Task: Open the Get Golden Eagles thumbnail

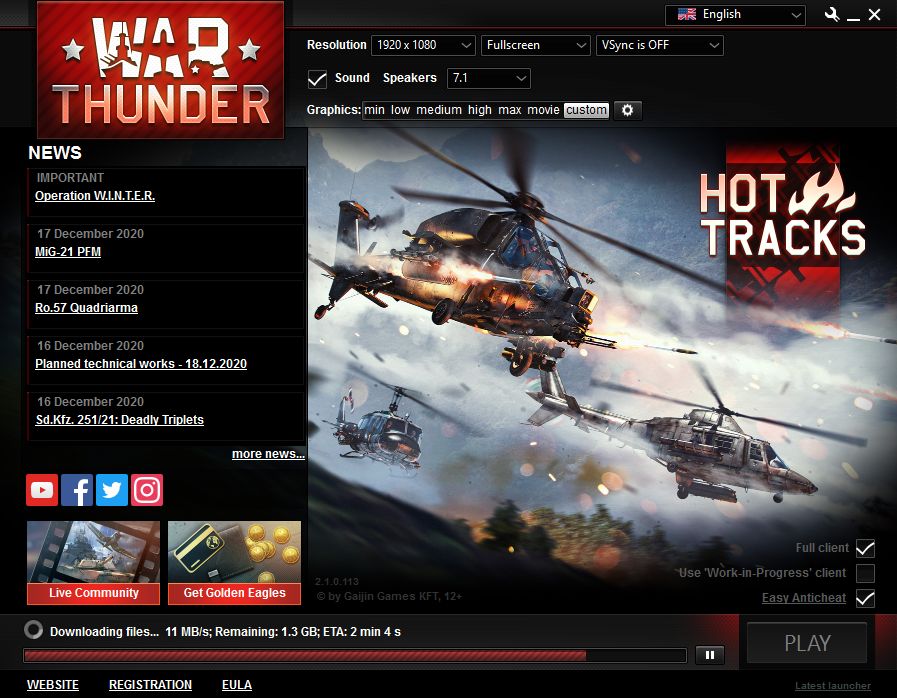Action: (235, 562)
